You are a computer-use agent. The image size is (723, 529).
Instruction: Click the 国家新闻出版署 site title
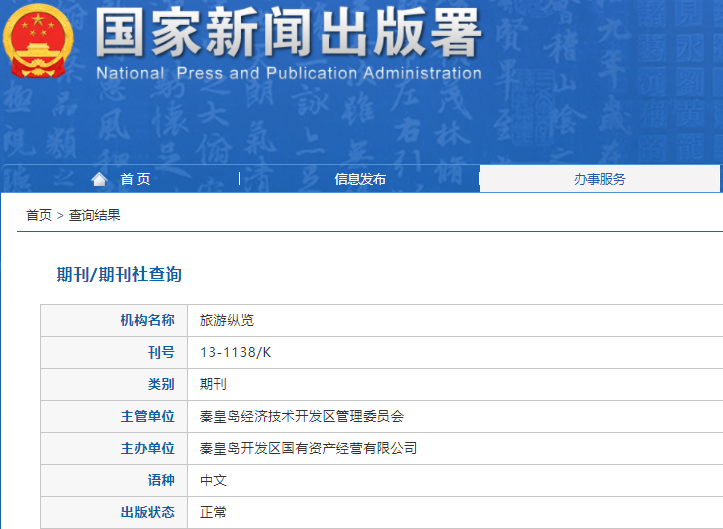288,33
